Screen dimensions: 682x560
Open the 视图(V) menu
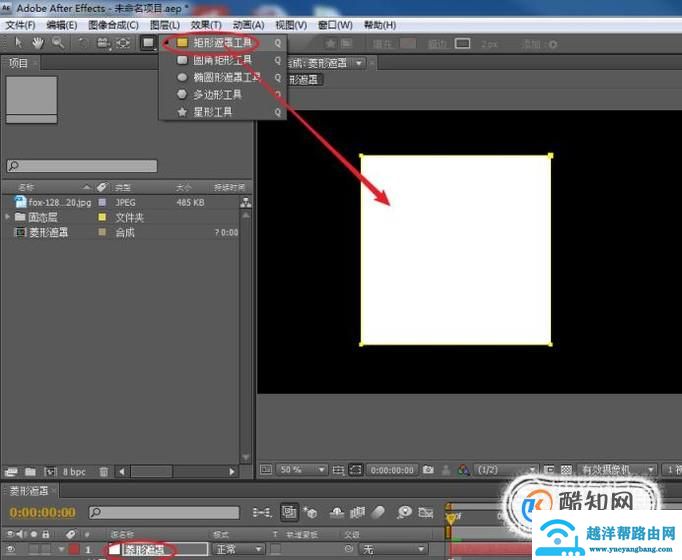[291, 25]
